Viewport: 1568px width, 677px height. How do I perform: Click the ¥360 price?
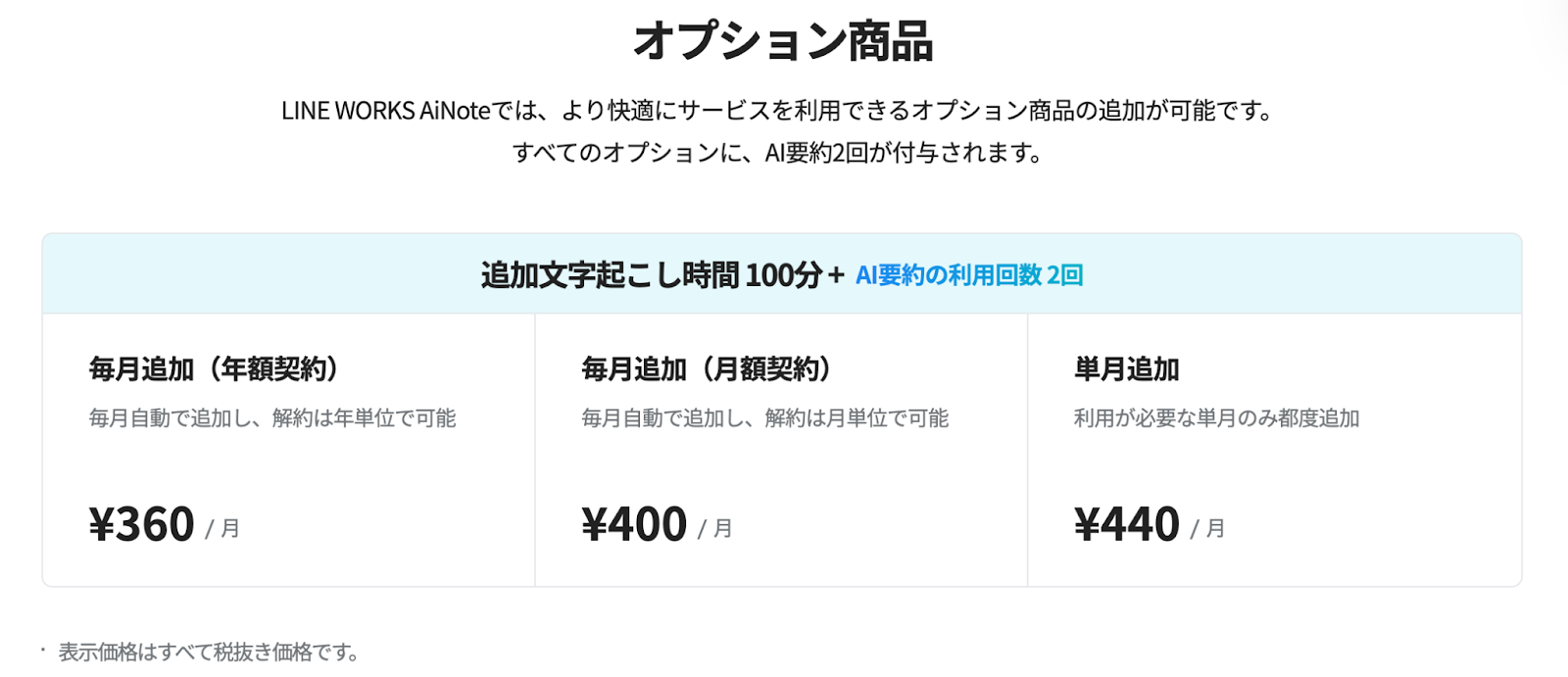[142, 524]
